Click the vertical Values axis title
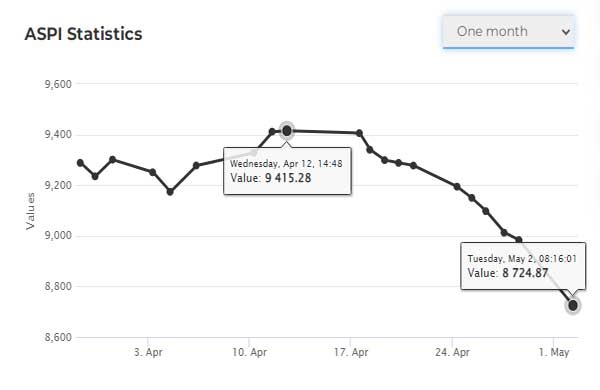 [30, 211]
